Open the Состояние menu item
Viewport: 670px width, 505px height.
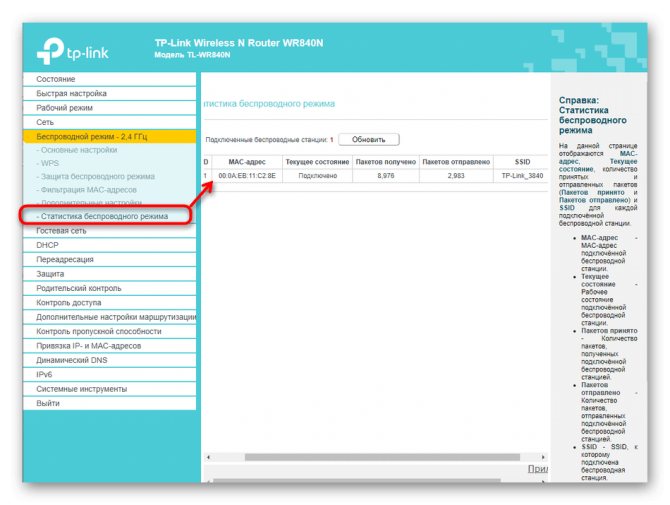click(x=110, y=79)
